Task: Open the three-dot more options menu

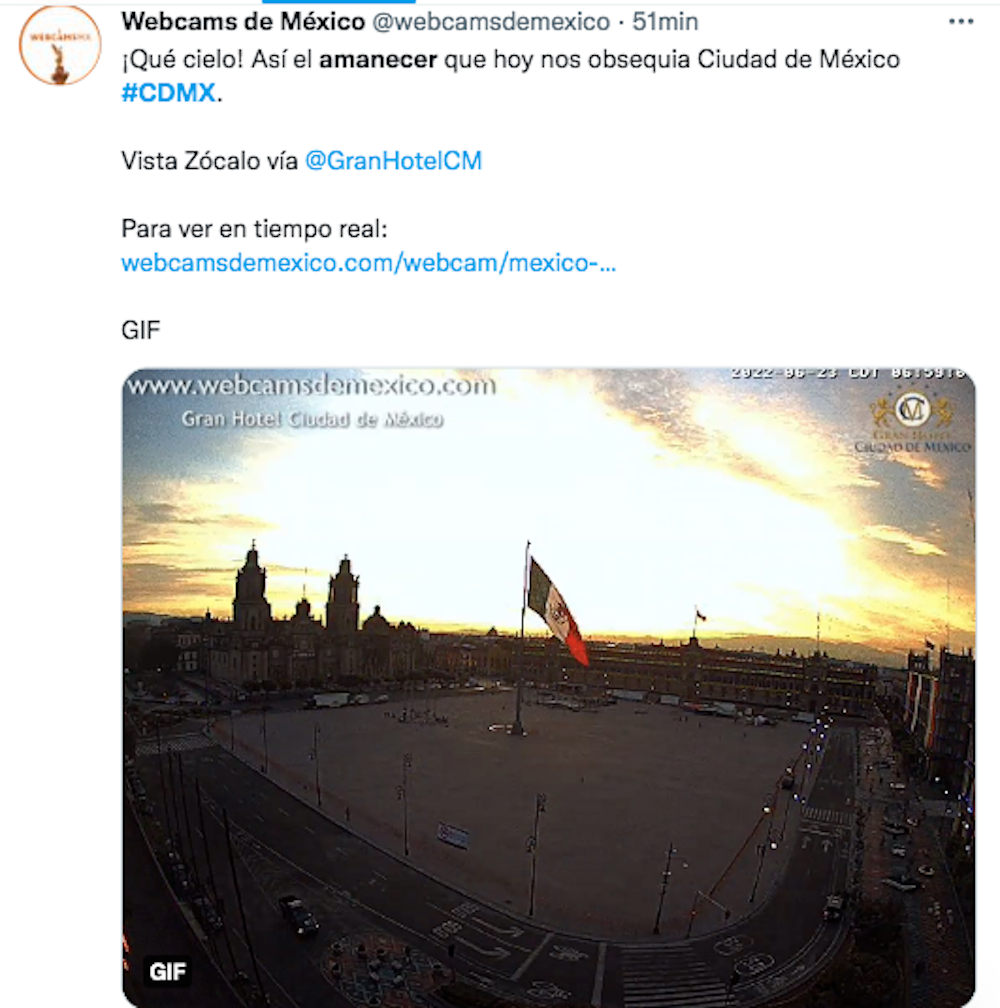Action: click(961, 22)
